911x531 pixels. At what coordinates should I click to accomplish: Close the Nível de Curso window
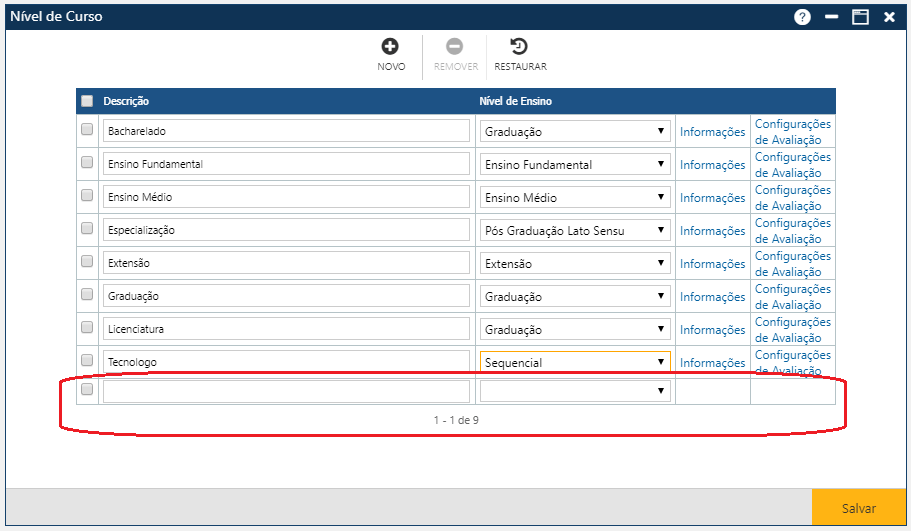coord(889,17)
